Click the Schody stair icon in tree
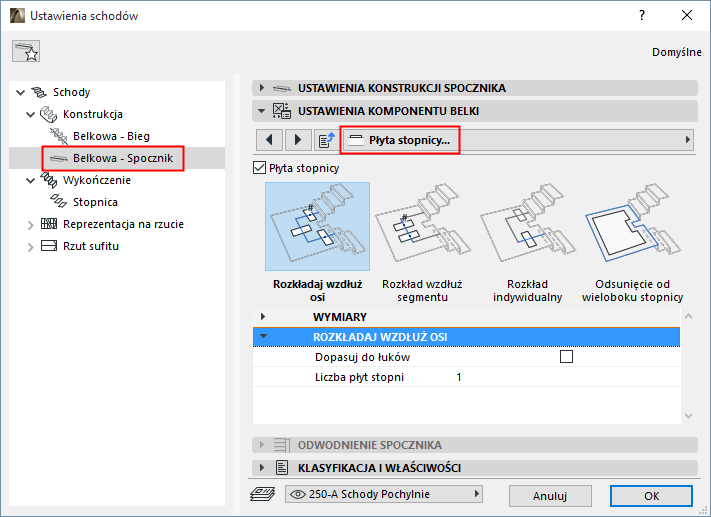711x517 pixels. click(x=39, y=92)
